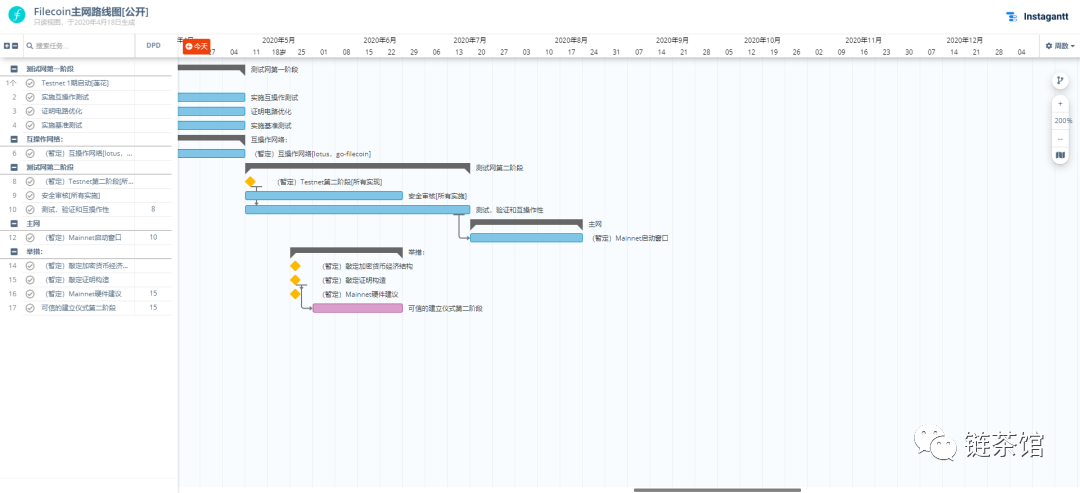Click the dependency branch icon button

click(1060, 81)
